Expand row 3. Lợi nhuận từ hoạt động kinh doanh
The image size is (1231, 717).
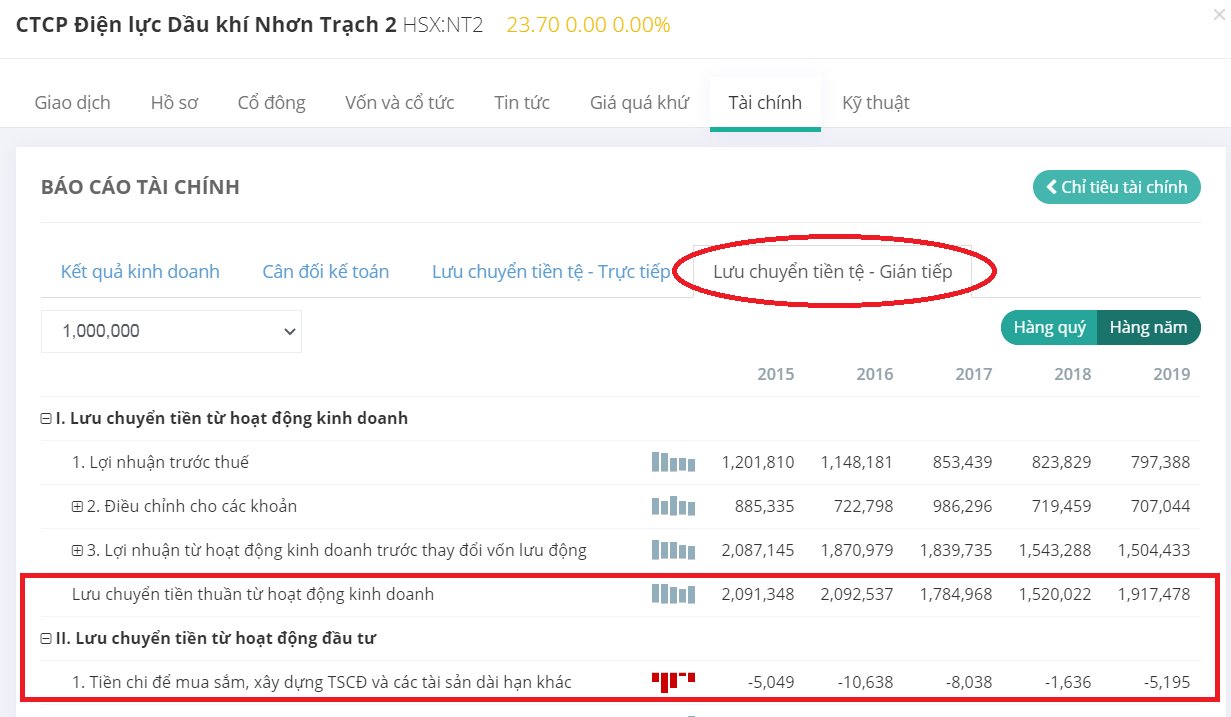[77, 551]
